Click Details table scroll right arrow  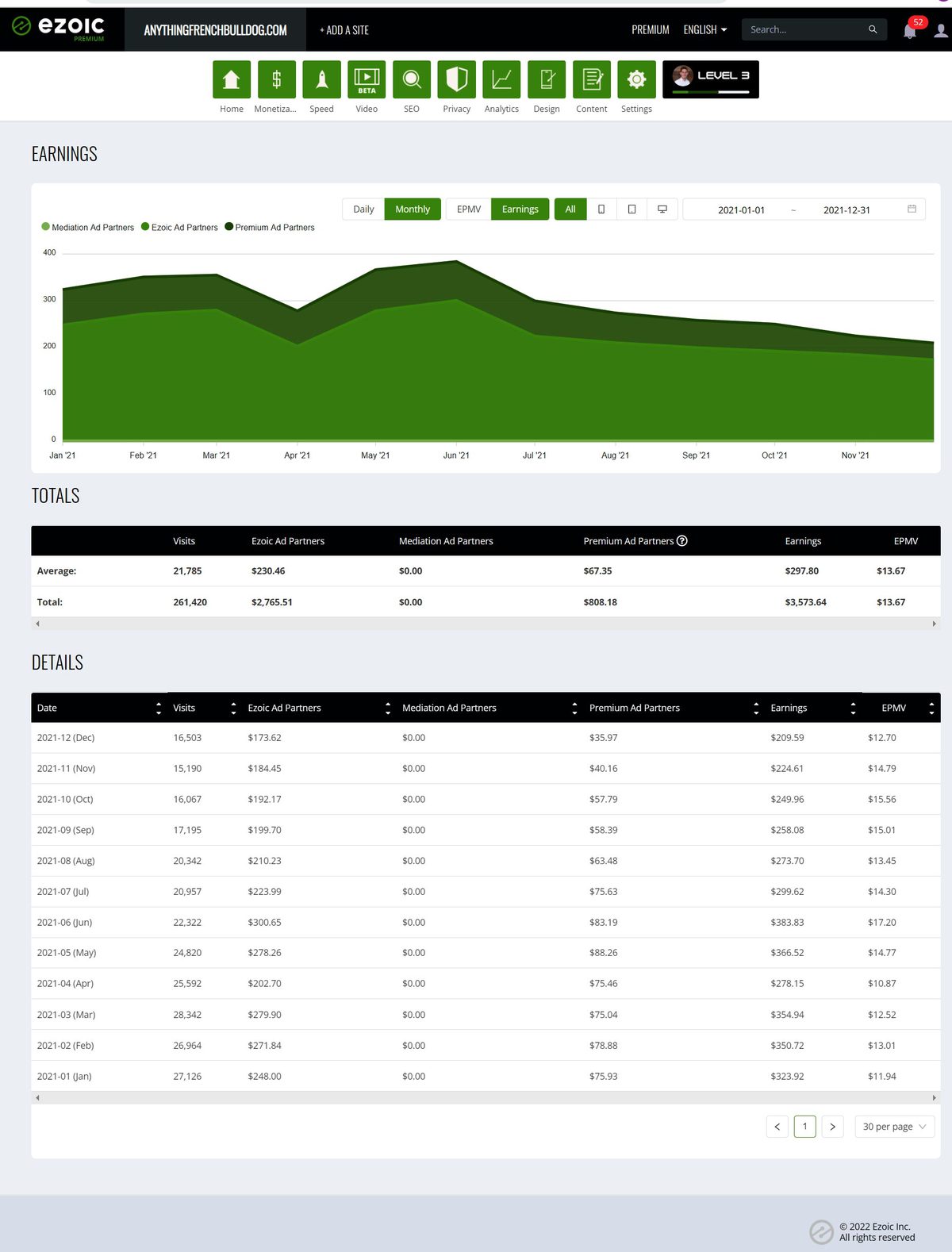(x=934, y=1098)
